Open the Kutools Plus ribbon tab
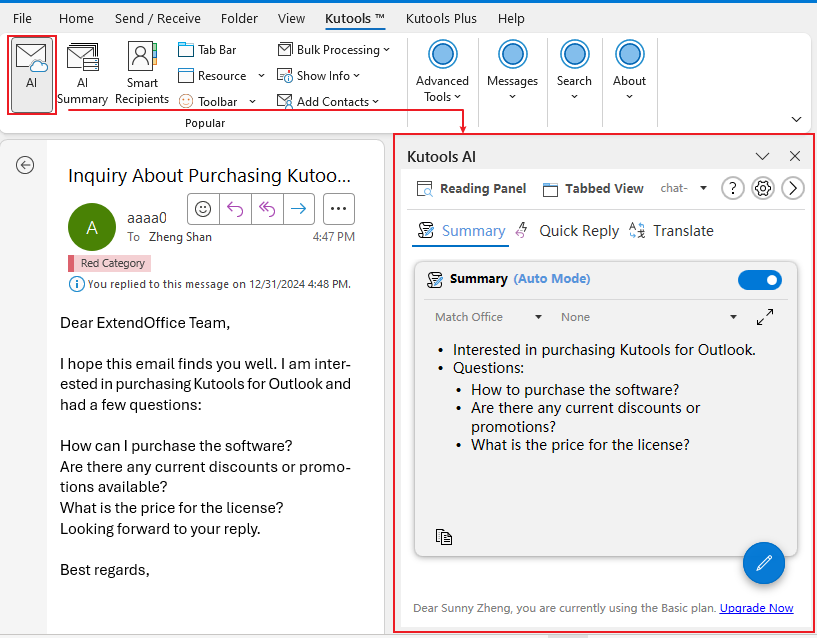 tap(441, 18)
